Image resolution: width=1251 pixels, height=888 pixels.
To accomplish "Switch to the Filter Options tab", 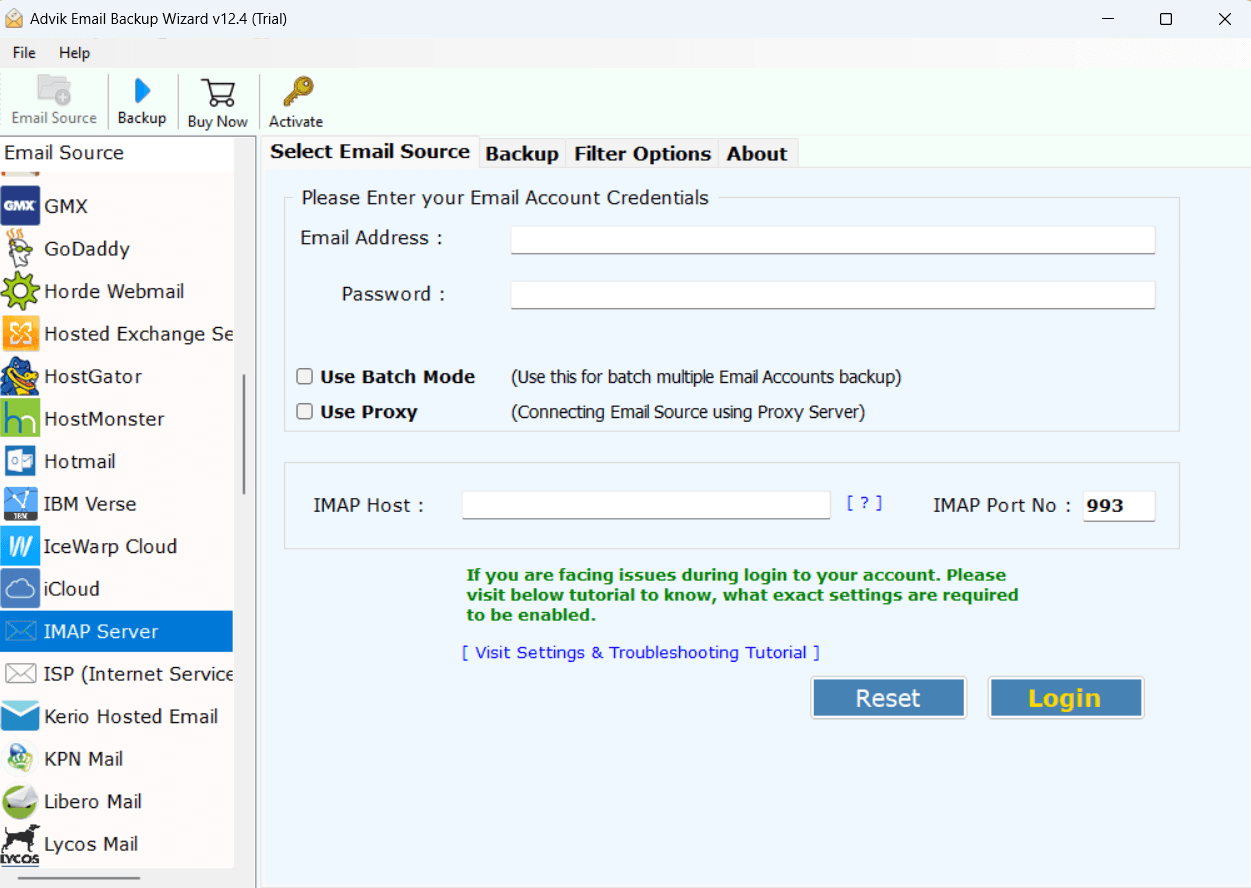I will pos(643,154).
